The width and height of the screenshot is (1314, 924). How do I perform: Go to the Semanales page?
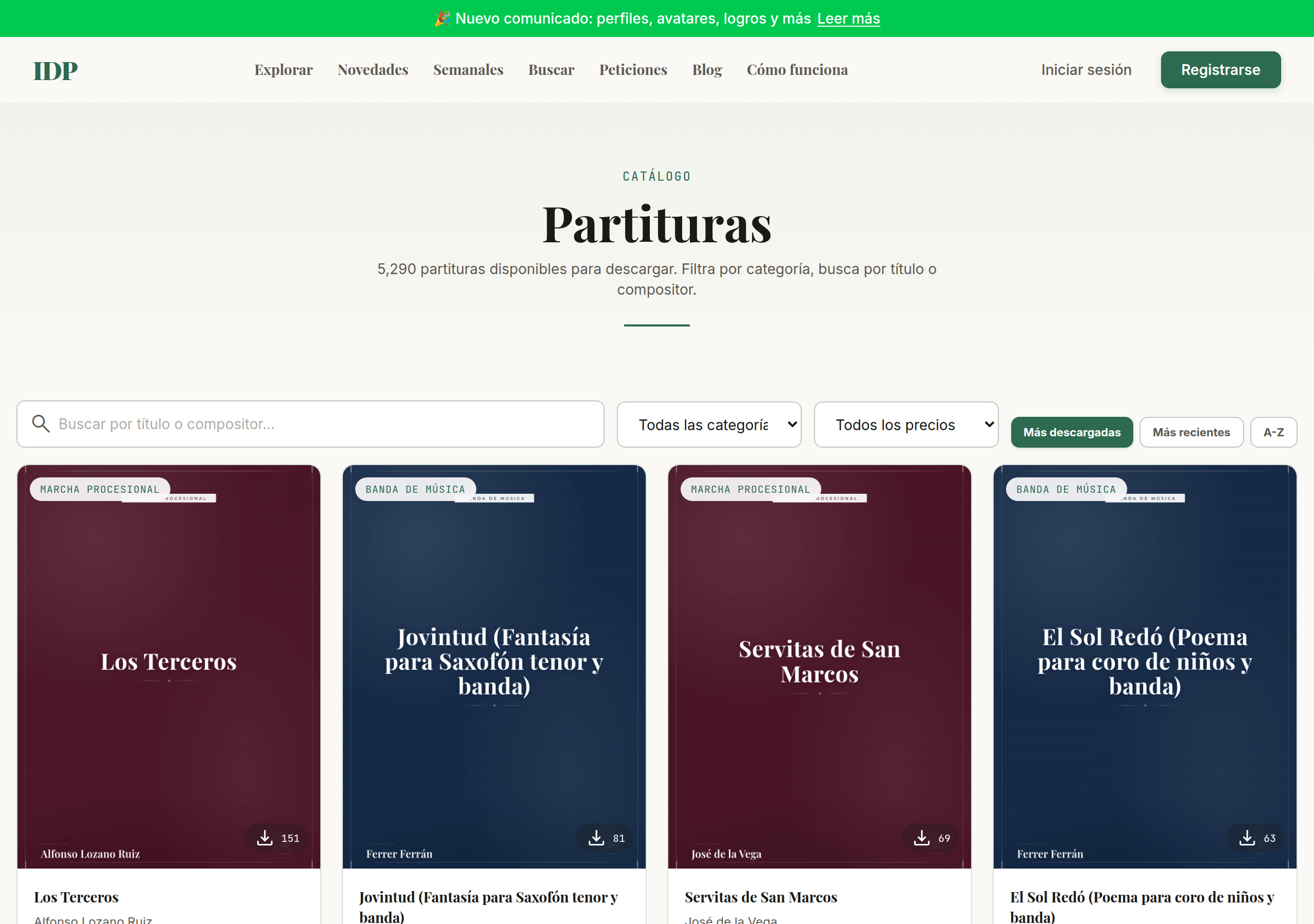coord(468,70)
